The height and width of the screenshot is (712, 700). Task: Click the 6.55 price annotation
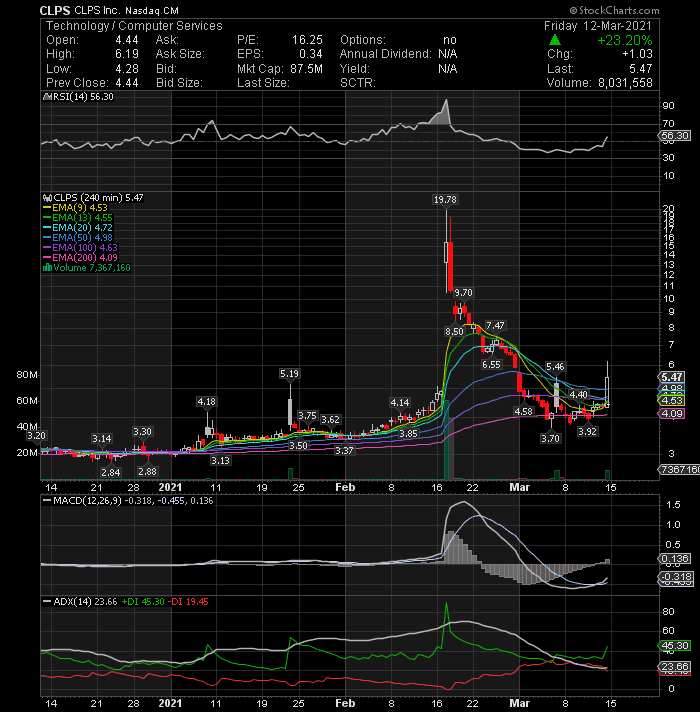(491, 365)
